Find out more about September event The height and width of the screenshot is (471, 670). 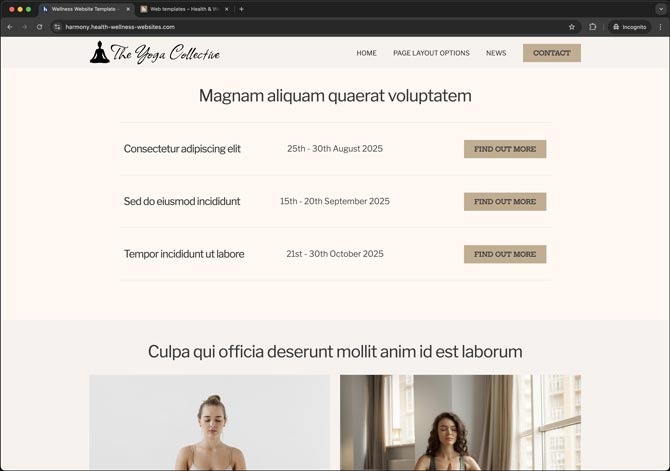pos(505,201)
